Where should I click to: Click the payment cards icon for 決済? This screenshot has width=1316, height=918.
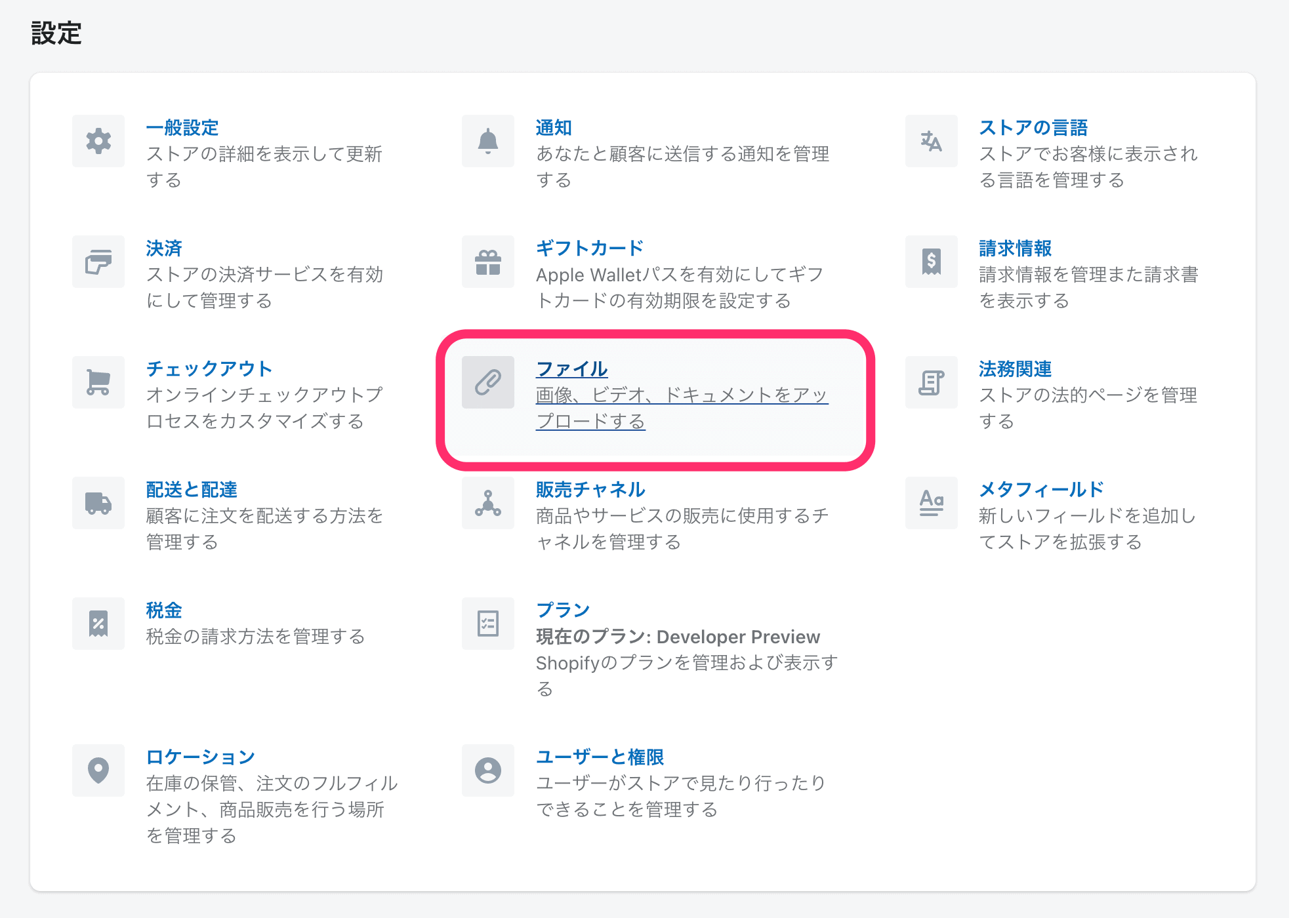(98, 262)
